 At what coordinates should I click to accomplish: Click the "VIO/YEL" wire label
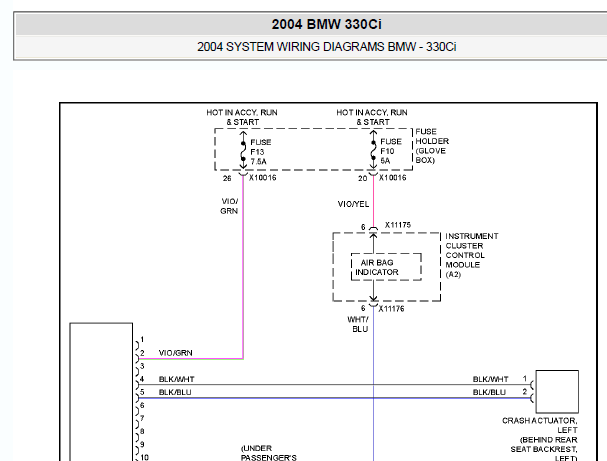point(353,204)
